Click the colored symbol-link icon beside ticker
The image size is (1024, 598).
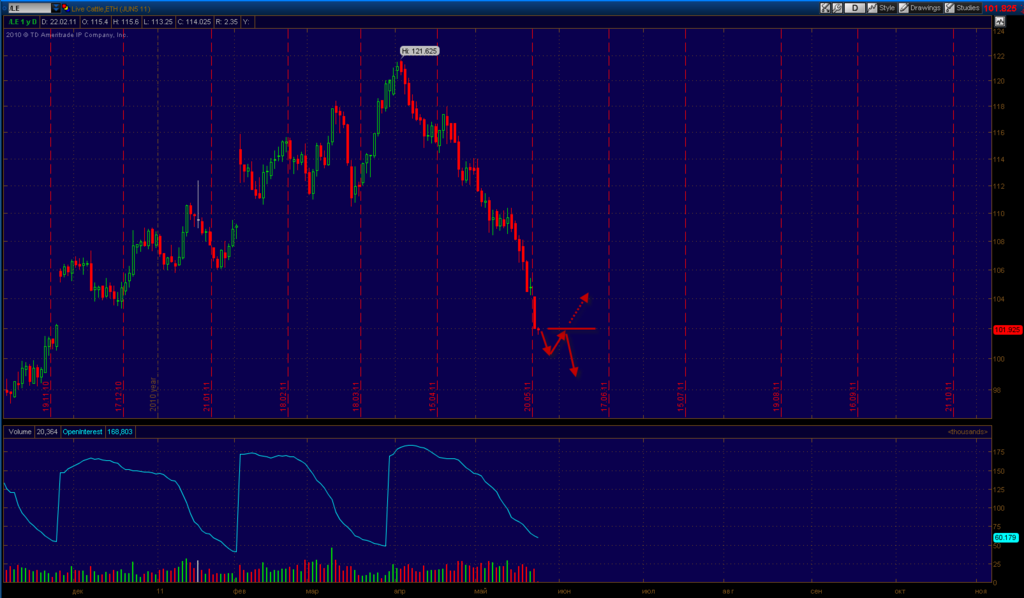pos(65,8)
